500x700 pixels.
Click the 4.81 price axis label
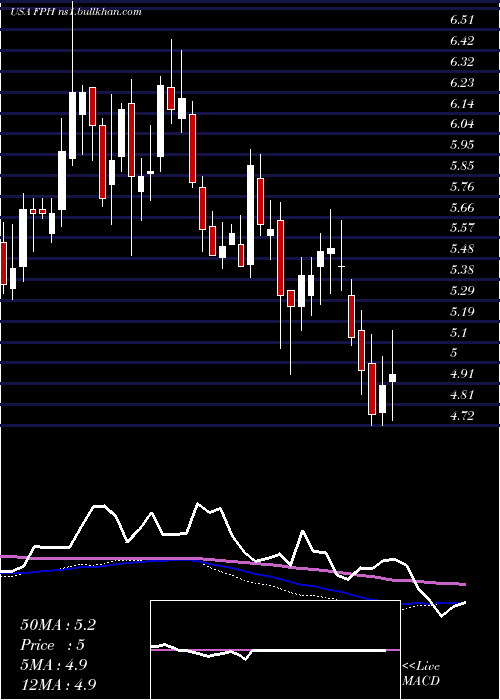pos(462,395)
